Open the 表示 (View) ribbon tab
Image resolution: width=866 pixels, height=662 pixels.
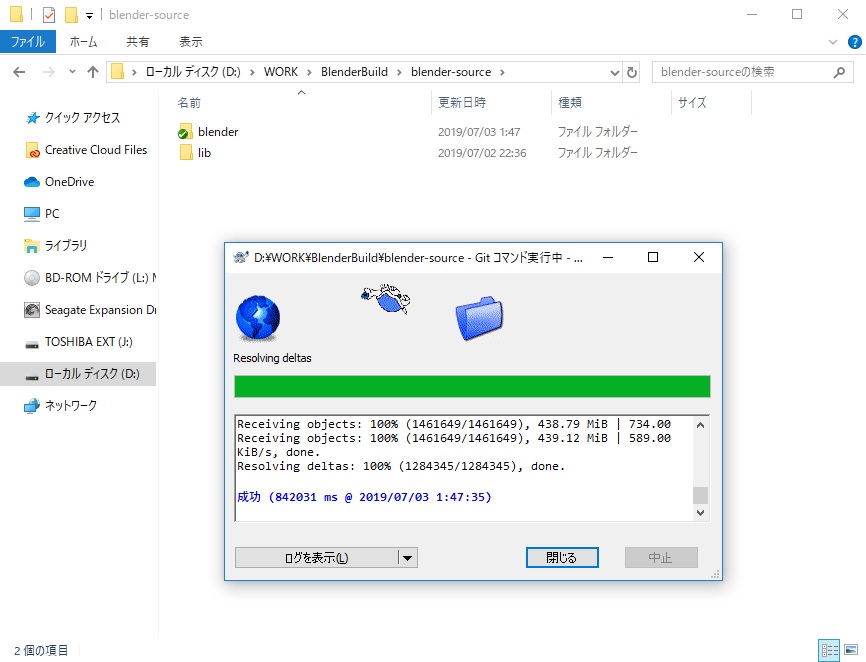tap(191, 42)
